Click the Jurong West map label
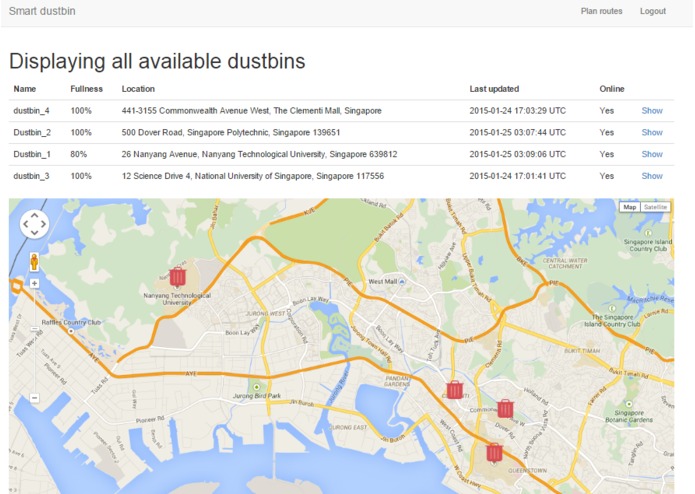Viewport: 695px width, 494px height. tap(266, 313)
